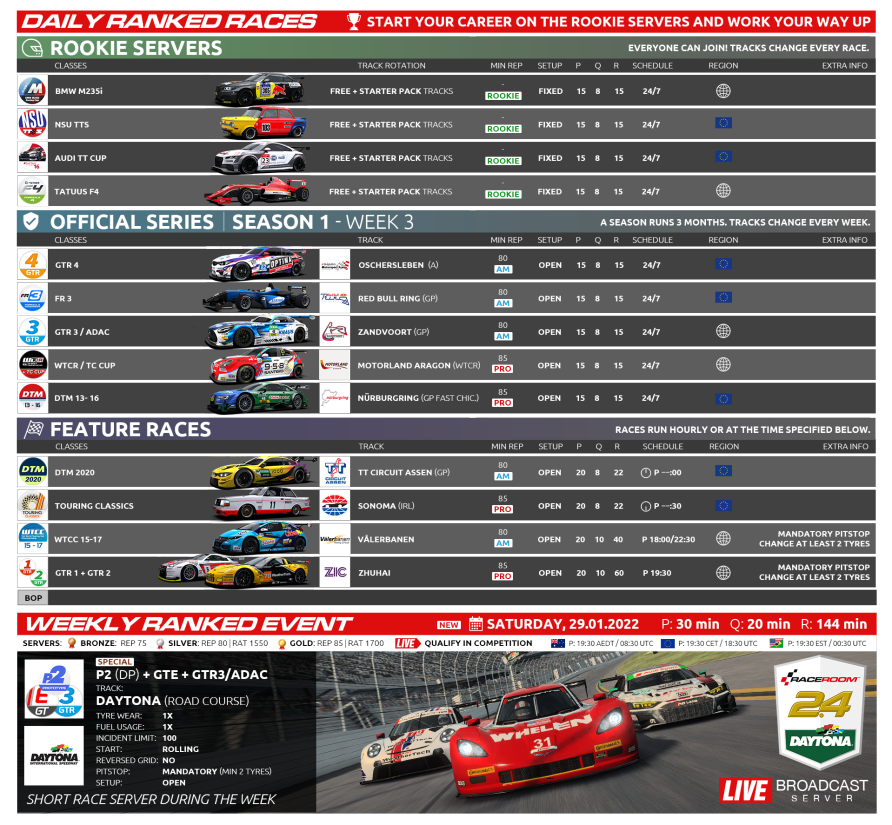Open the TT Circuit Assen track logo

point(334,472)
